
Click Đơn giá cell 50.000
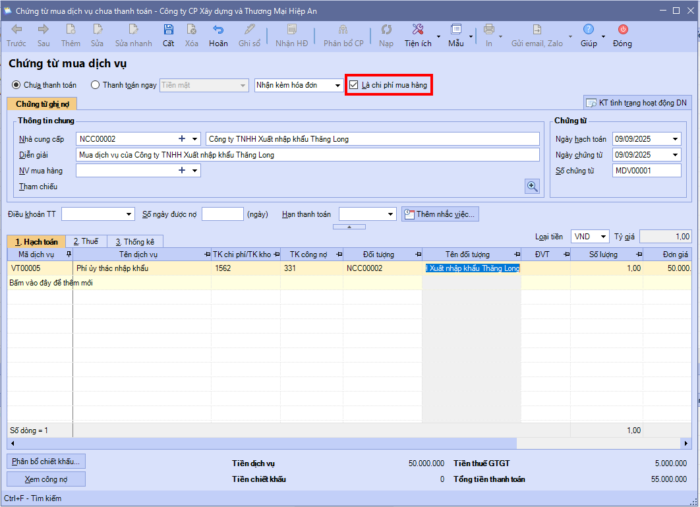point(667,268)
